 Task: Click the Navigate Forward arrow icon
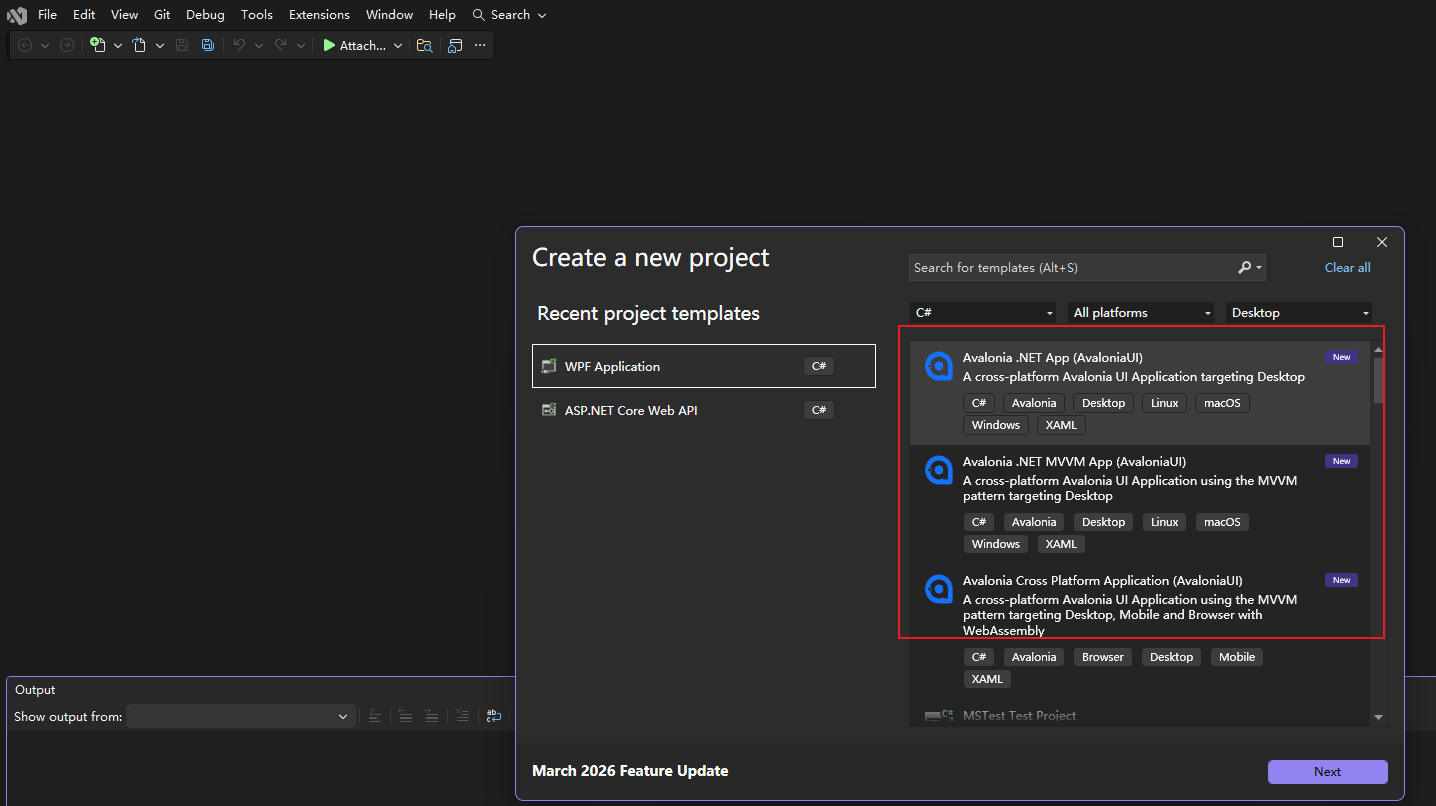point(67,45)
